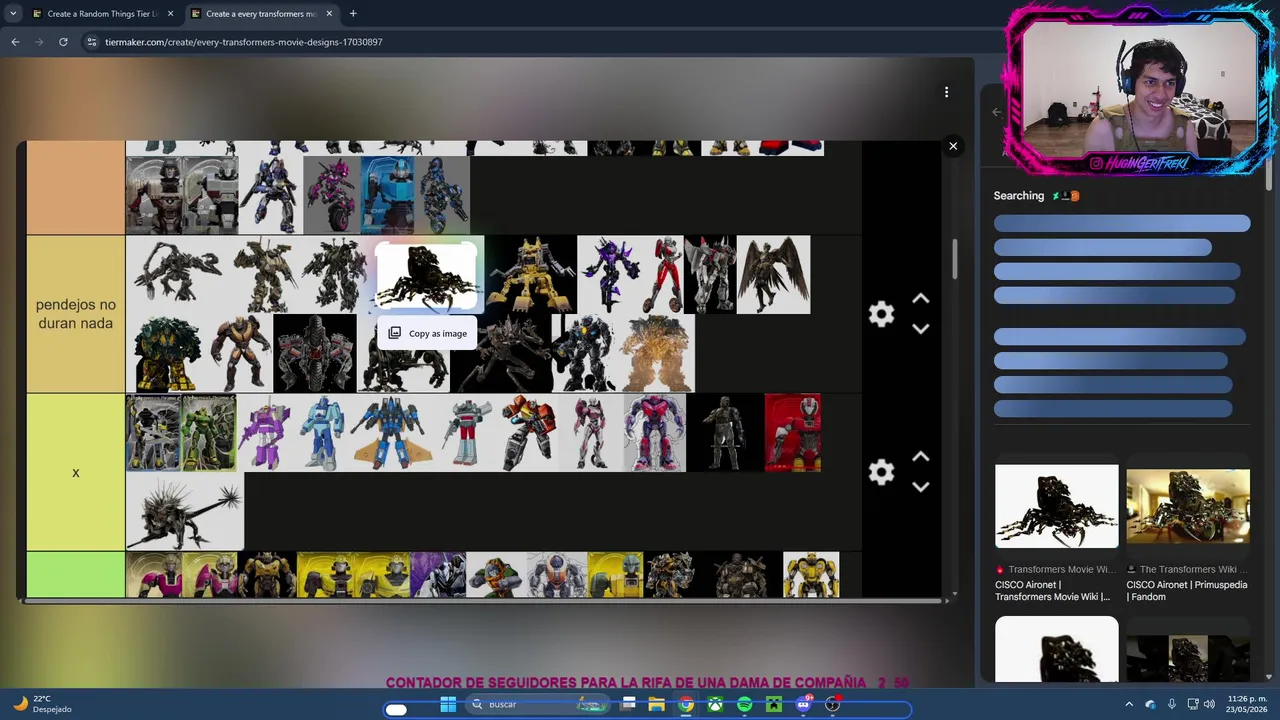Open CISCO Aironet Primuspedia Fandom result
Screen dimensions: 1280x720
pos(1188,533)
